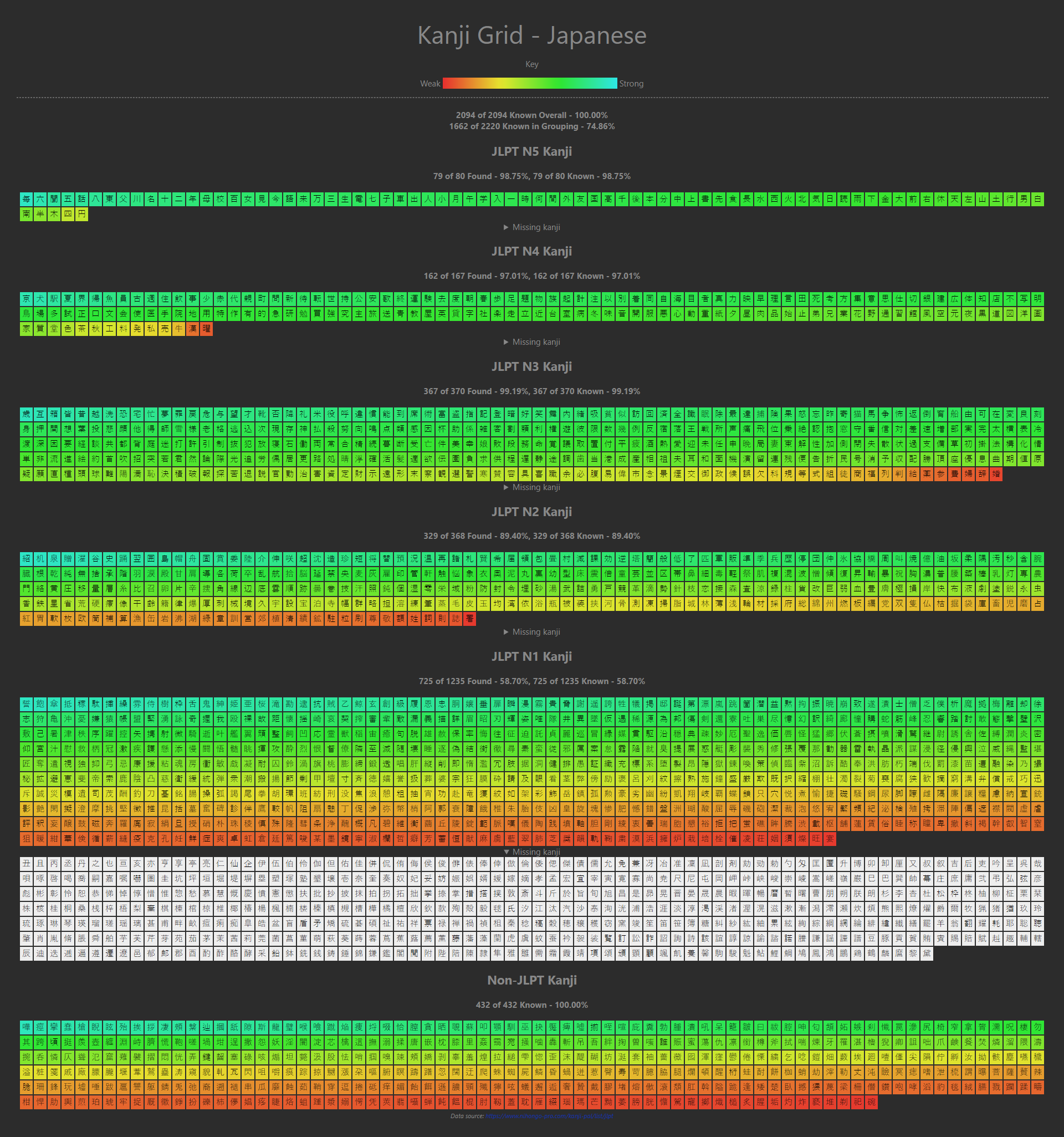This screenshot has height=1137, width=1064.
Task: Expand Missing kanji under JLPT N3
Action: (531, 487)
